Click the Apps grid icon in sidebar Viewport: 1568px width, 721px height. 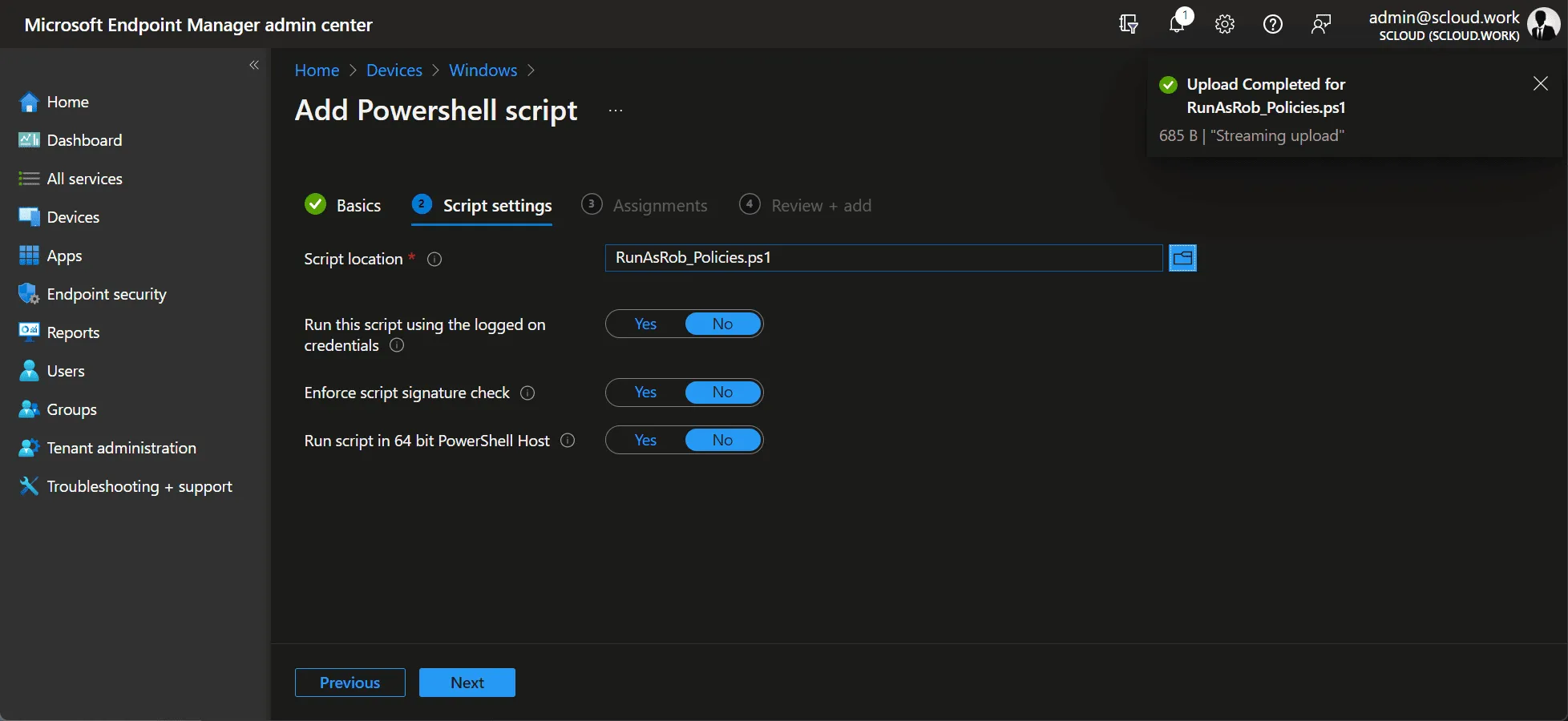point(29,256)
